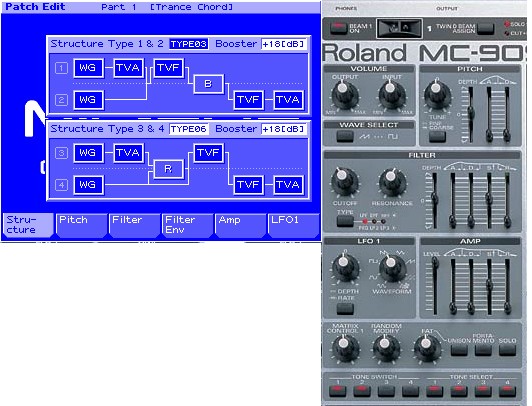Click the Pitch envelope Depth slider
This screenshot has height=406, width=532.
point(471,115)
